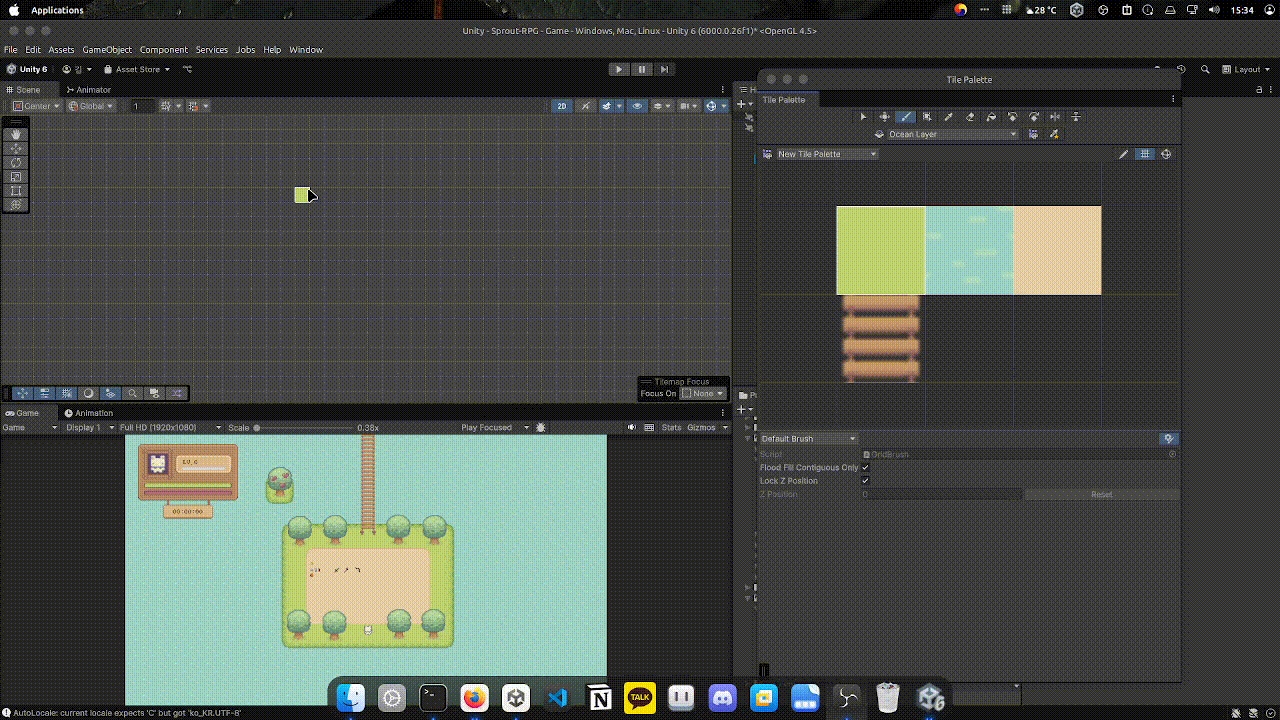Select the Paintbrush tool in Tile Palette
The image size is (1280, 720).
[906, 117]
